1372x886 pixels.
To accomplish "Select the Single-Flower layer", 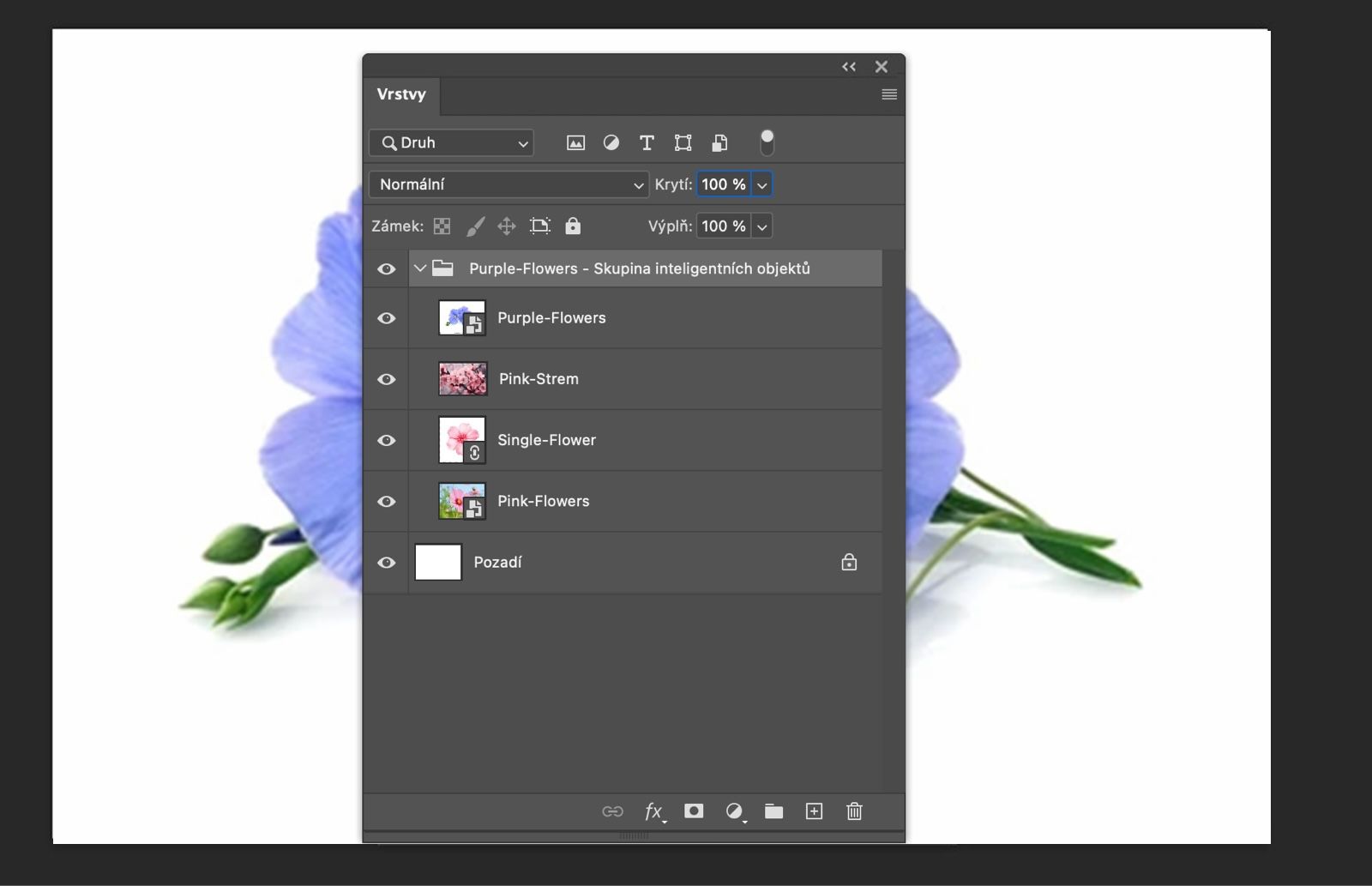I will (546, 440).
